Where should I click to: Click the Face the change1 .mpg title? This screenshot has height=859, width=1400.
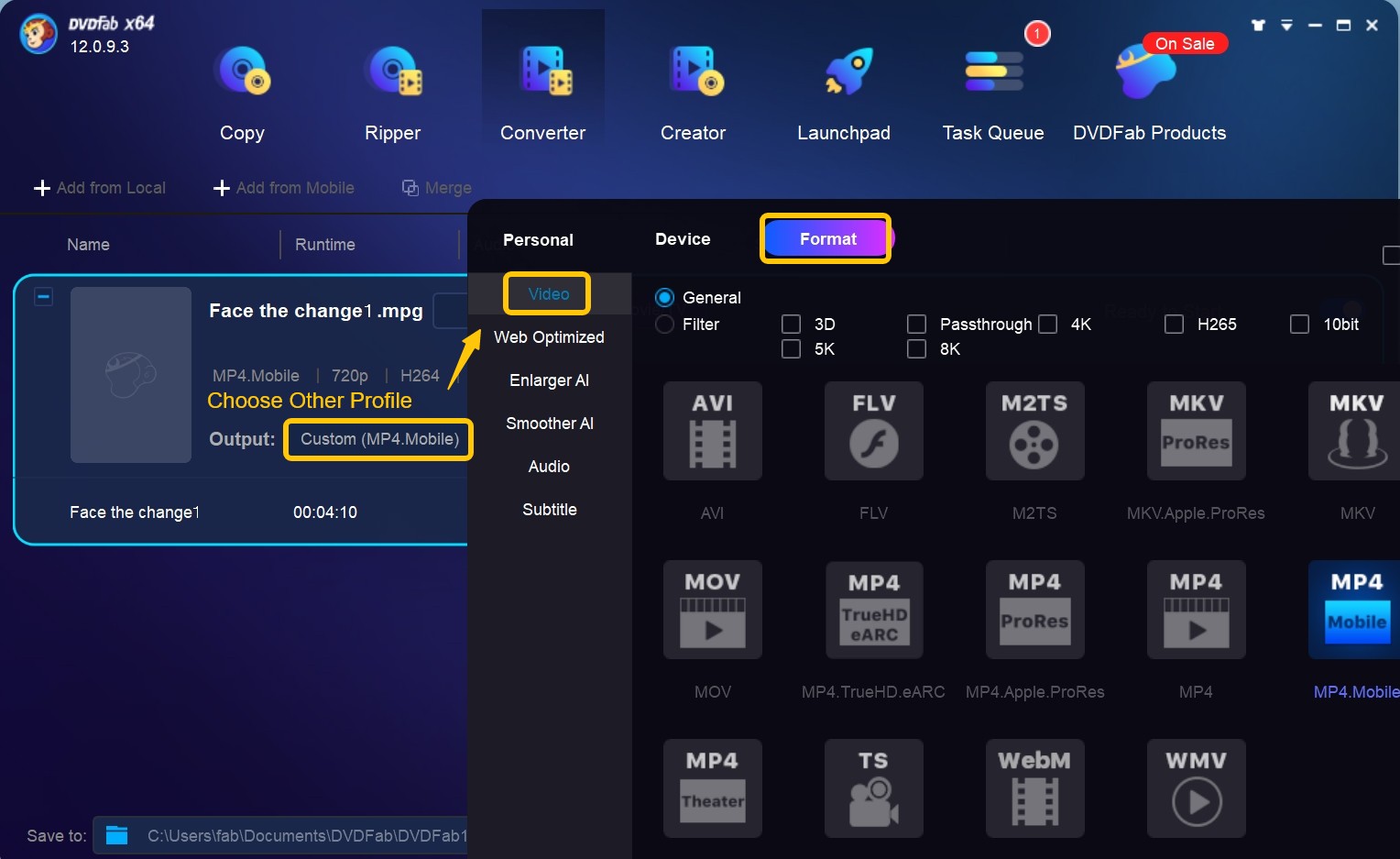(316, 311)
